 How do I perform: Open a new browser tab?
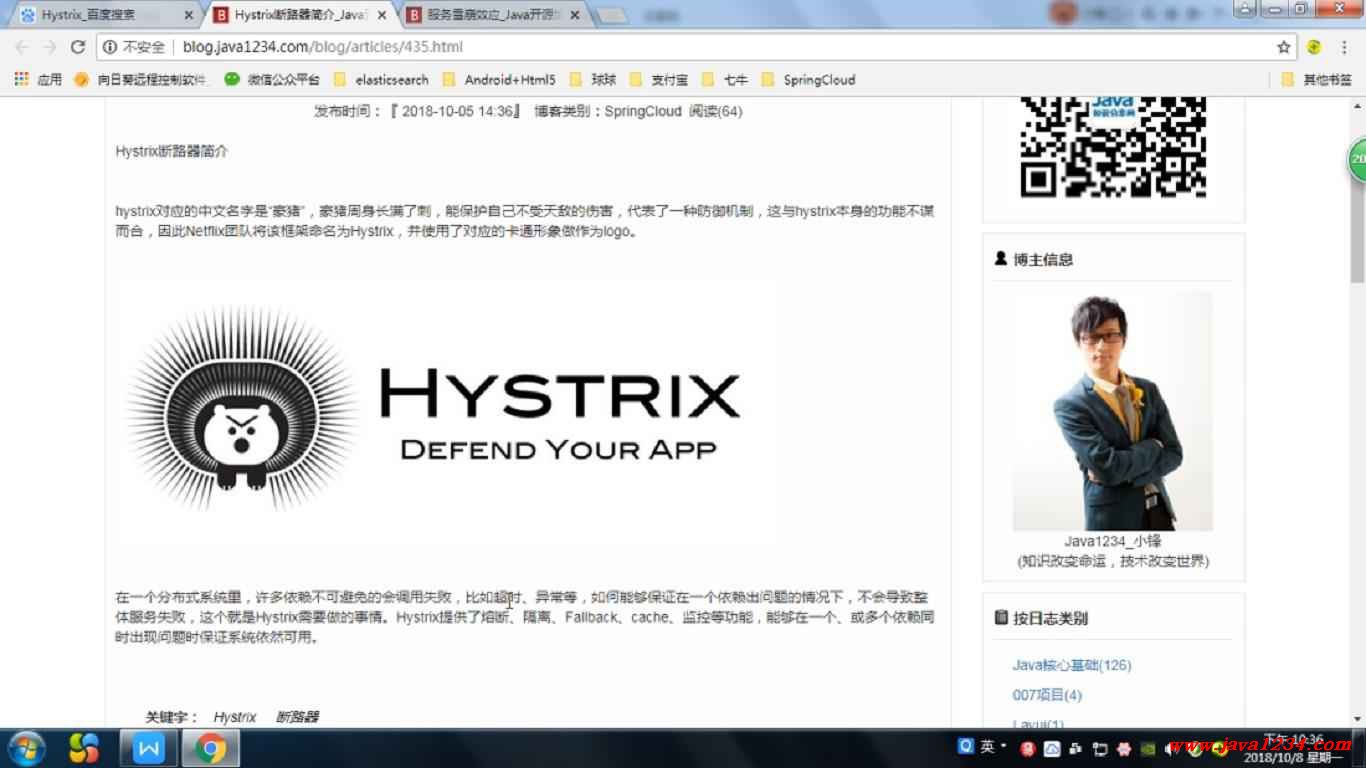point(611,15)
